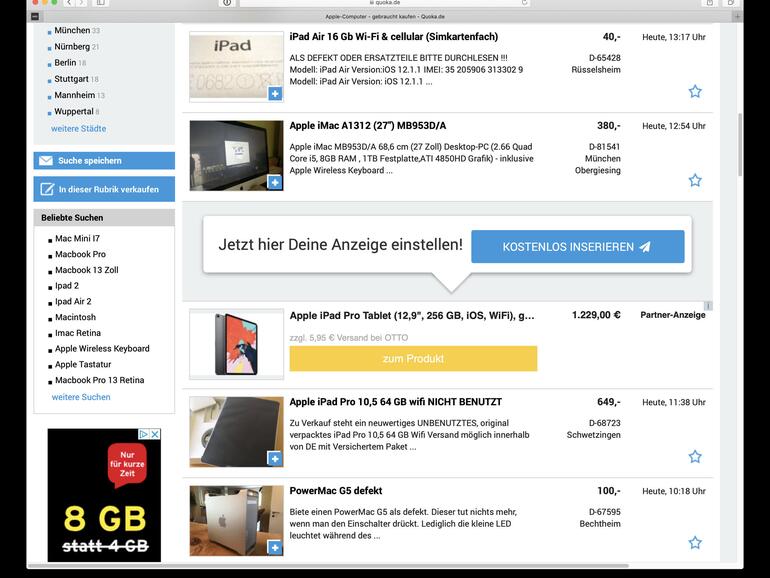Click price 1.229,00 € of iPad Pro
Screen dimensions: 770x578
[596, 315]
